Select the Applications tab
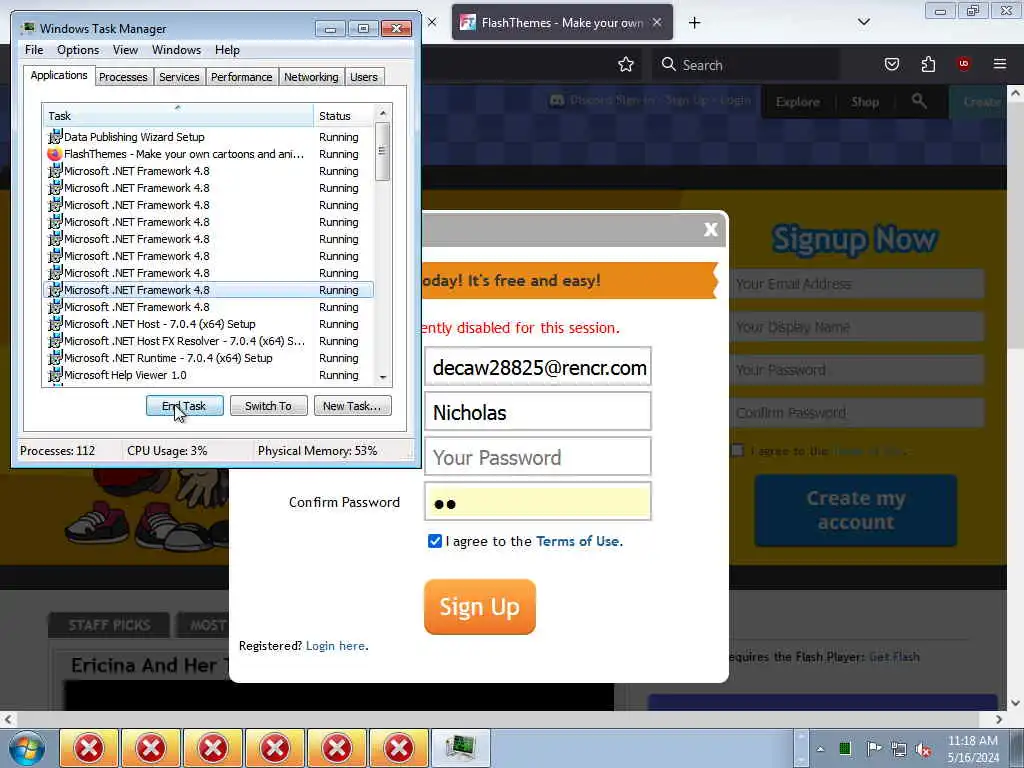Screen dimensions: 1024x768 (59, 75)
